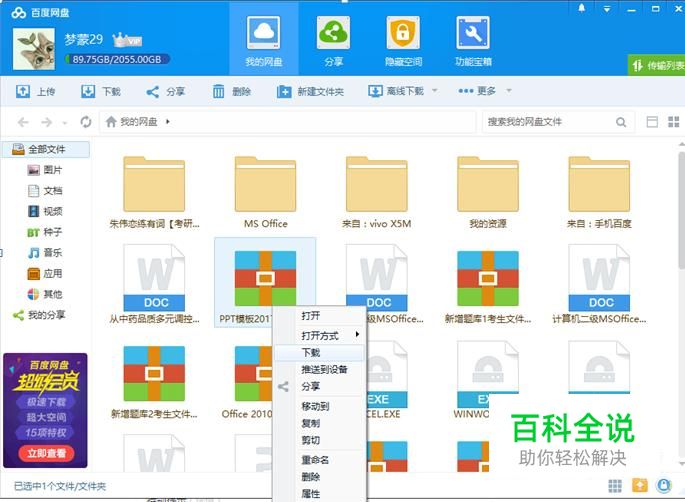Image resolution: width=685 pixels, height=502 pixels.
Task: Select the 新增题库2考生文件 archive
Action: 154,381
